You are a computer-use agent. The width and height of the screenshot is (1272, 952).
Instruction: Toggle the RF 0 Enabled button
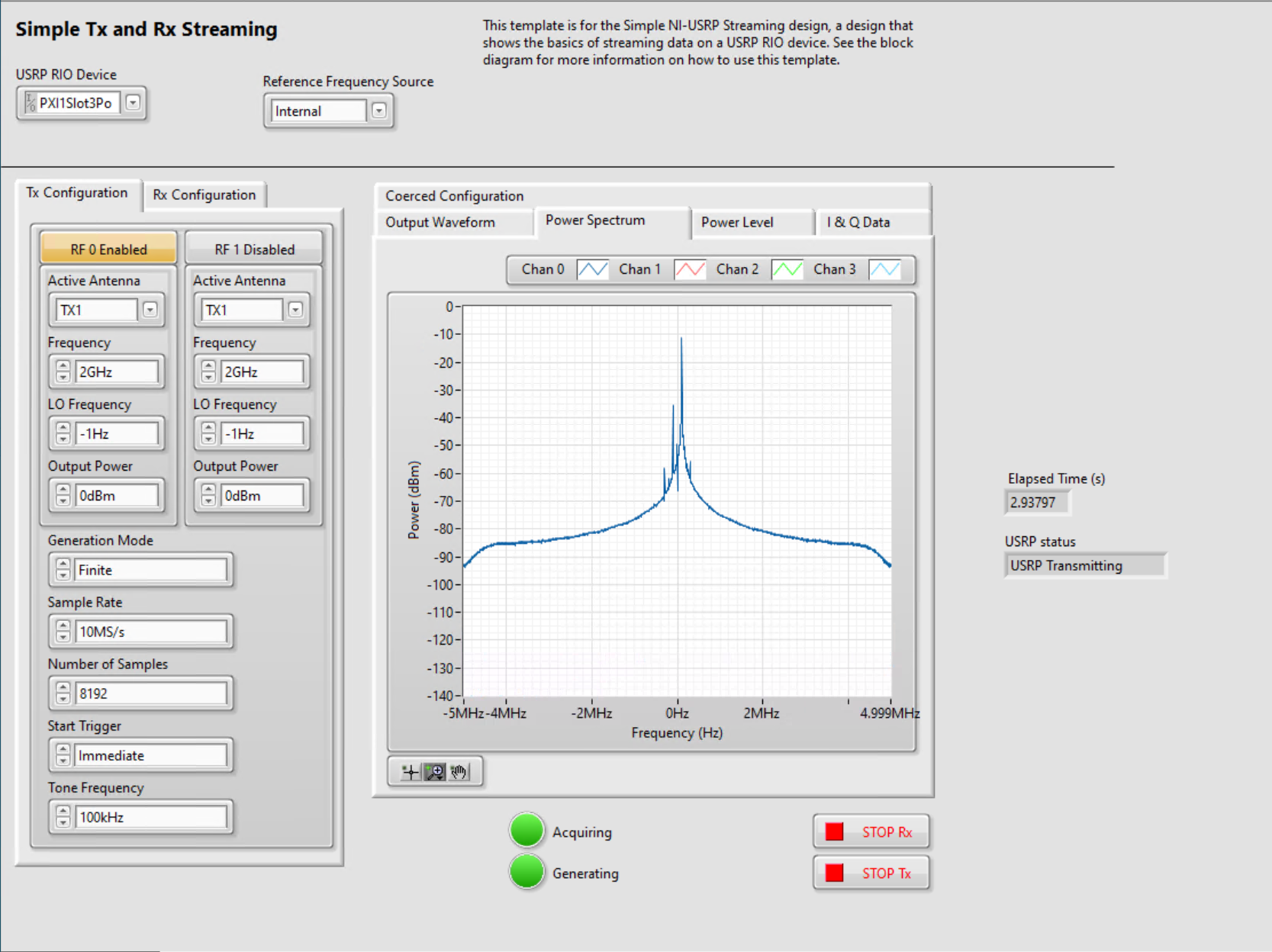(x=108, y=249)
